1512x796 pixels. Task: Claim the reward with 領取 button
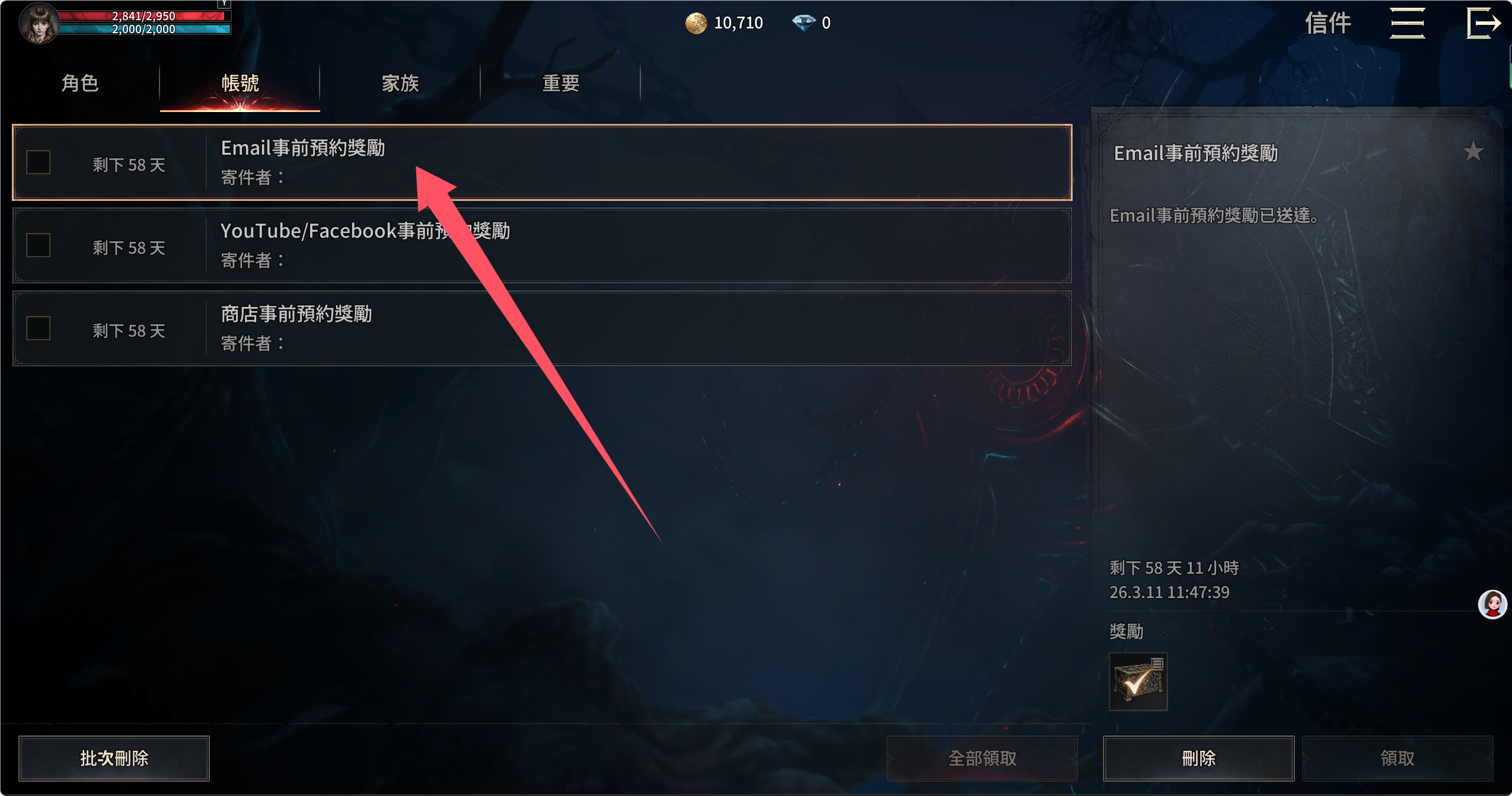1398,758
